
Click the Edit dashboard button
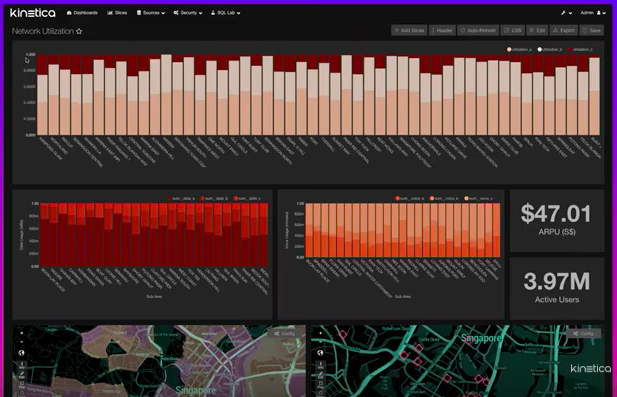click(537, 30)
